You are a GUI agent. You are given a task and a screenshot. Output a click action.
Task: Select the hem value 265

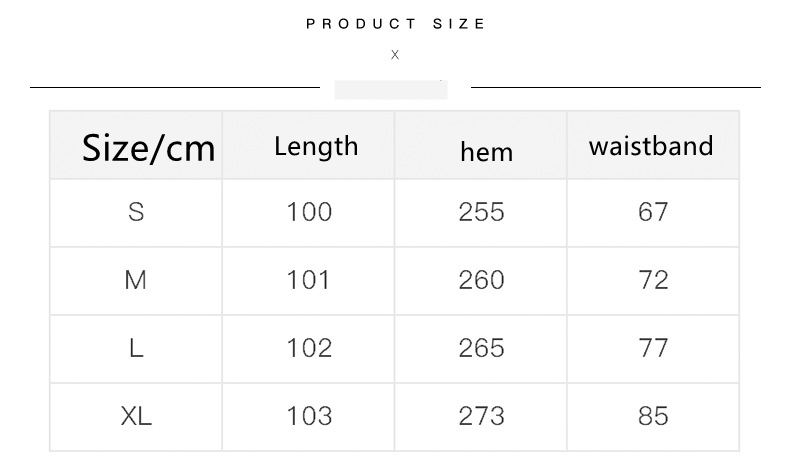481,348
